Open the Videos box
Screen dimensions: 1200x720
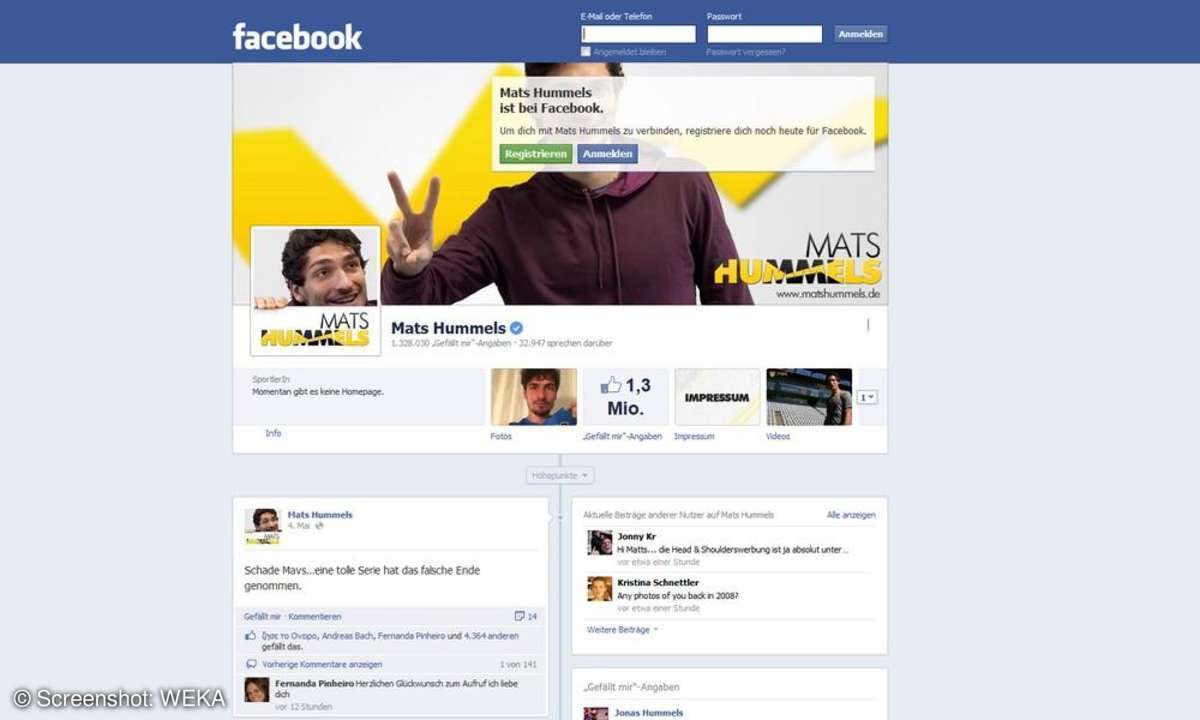click(x=809, y=396)
